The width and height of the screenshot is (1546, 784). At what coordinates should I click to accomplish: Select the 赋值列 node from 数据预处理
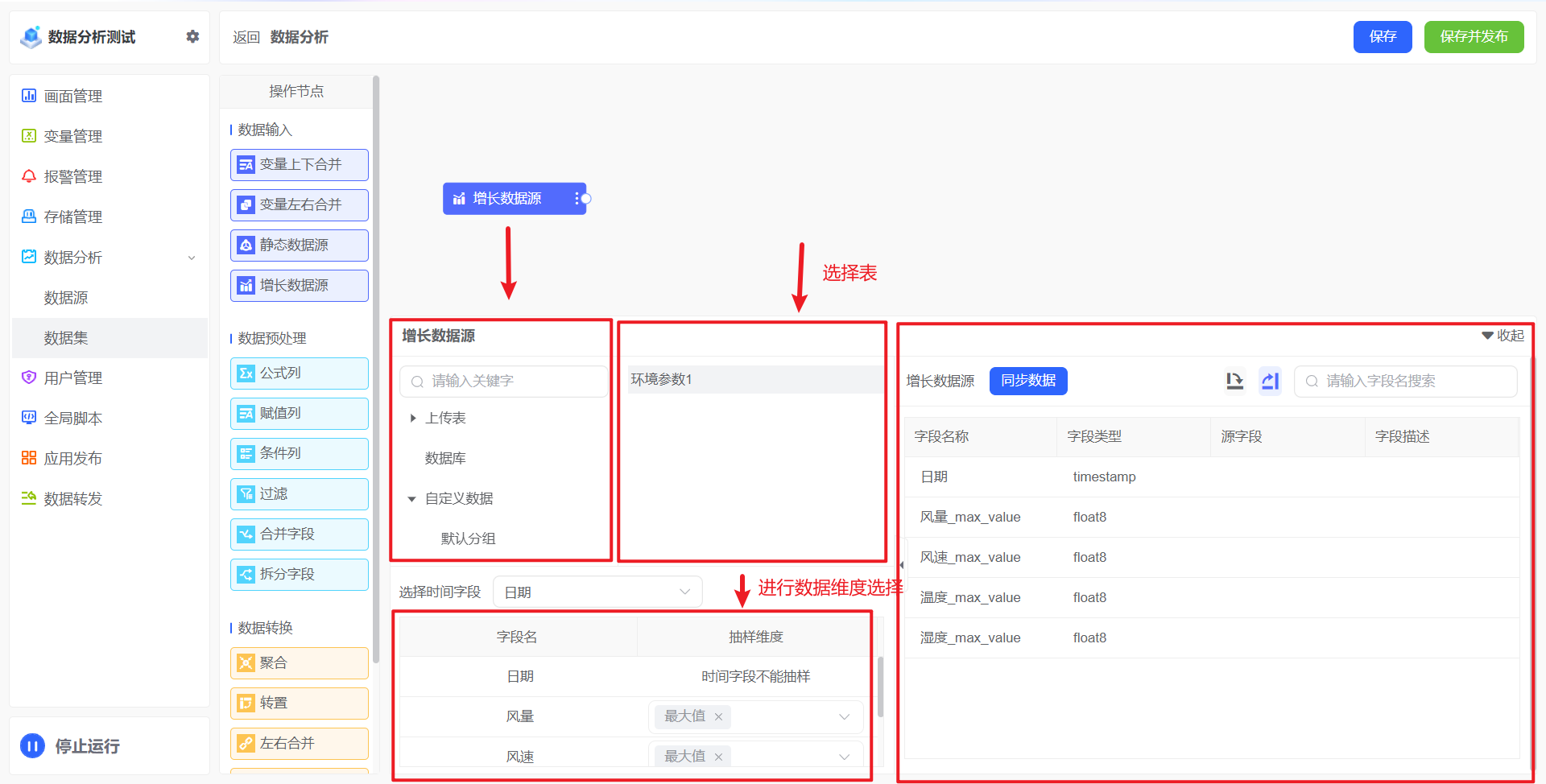coord(299,413)
